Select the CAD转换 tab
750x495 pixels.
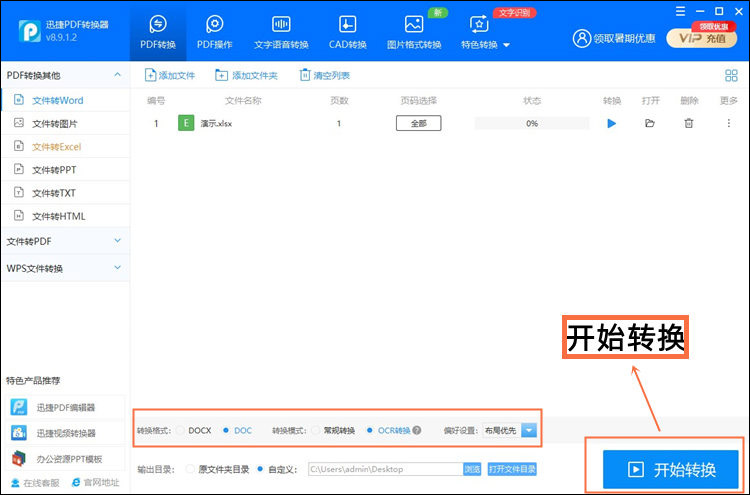[x=347, y=33]
